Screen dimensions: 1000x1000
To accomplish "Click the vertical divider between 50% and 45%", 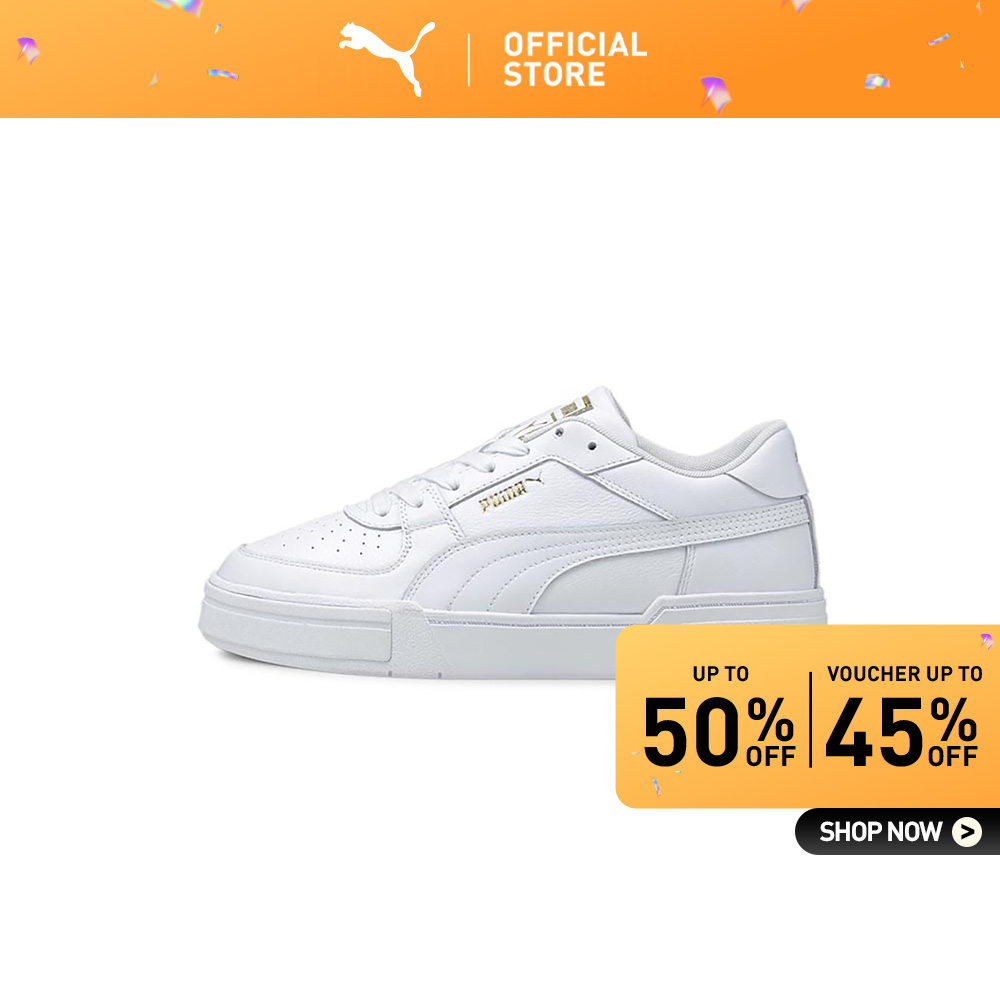I will [x=811, y=719].
